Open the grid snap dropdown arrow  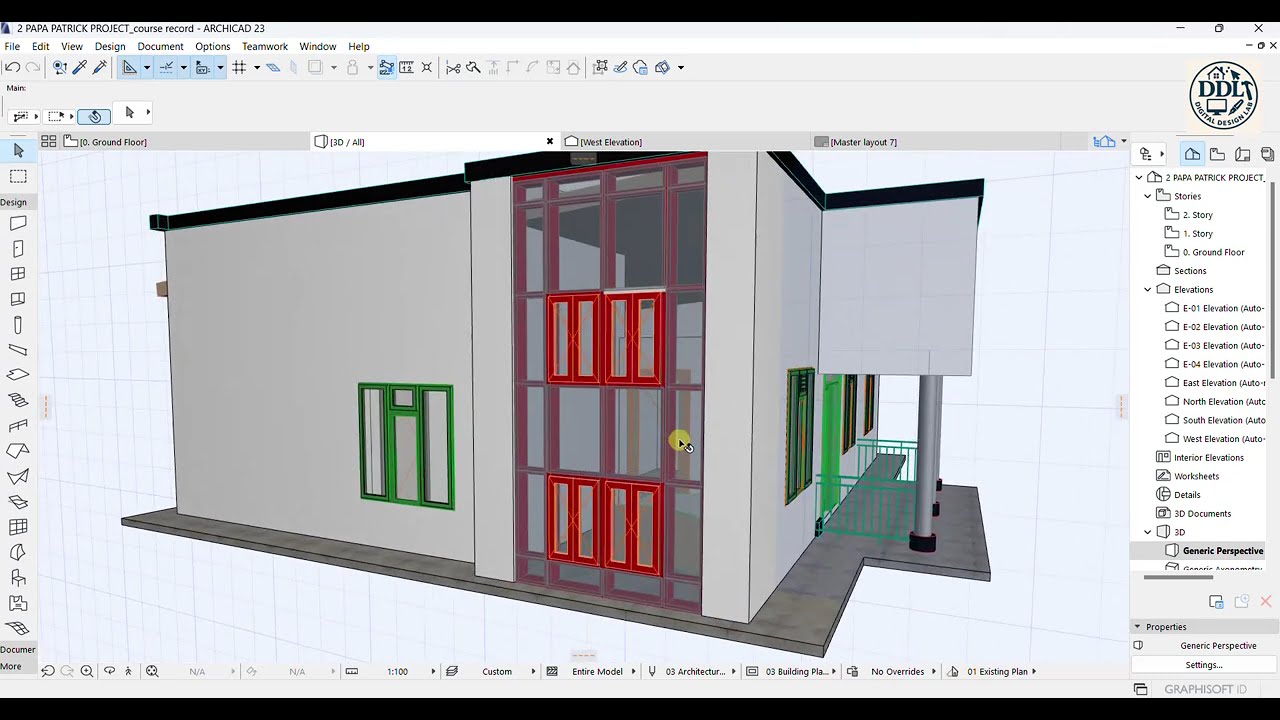[257, 67]
